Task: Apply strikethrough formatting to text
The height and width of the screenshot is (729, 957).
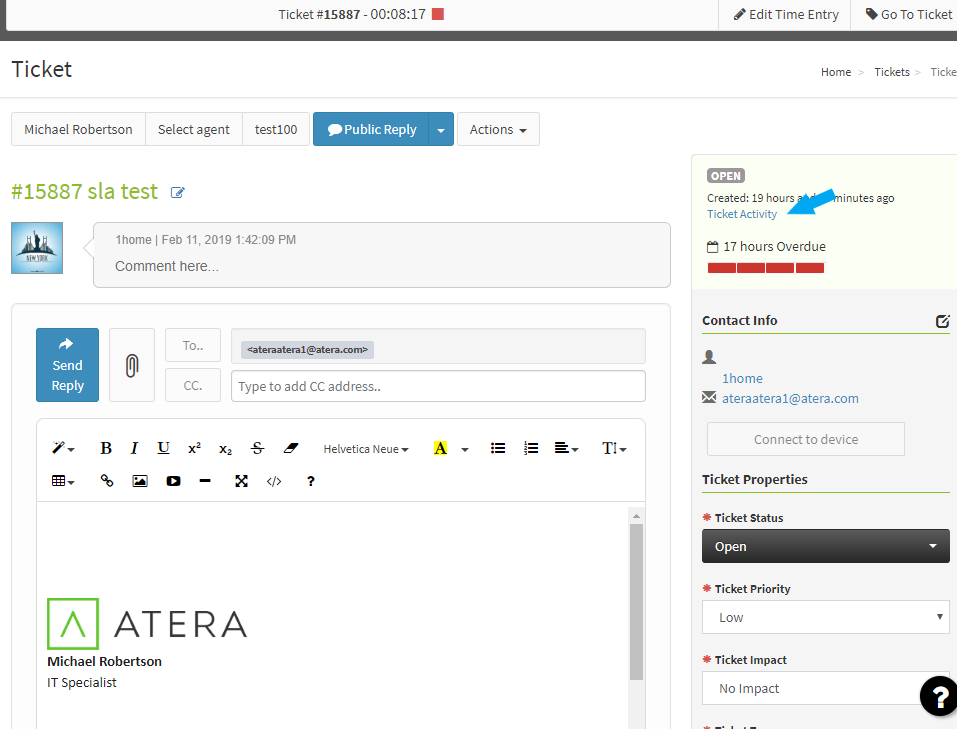Action: pos(257,448)
